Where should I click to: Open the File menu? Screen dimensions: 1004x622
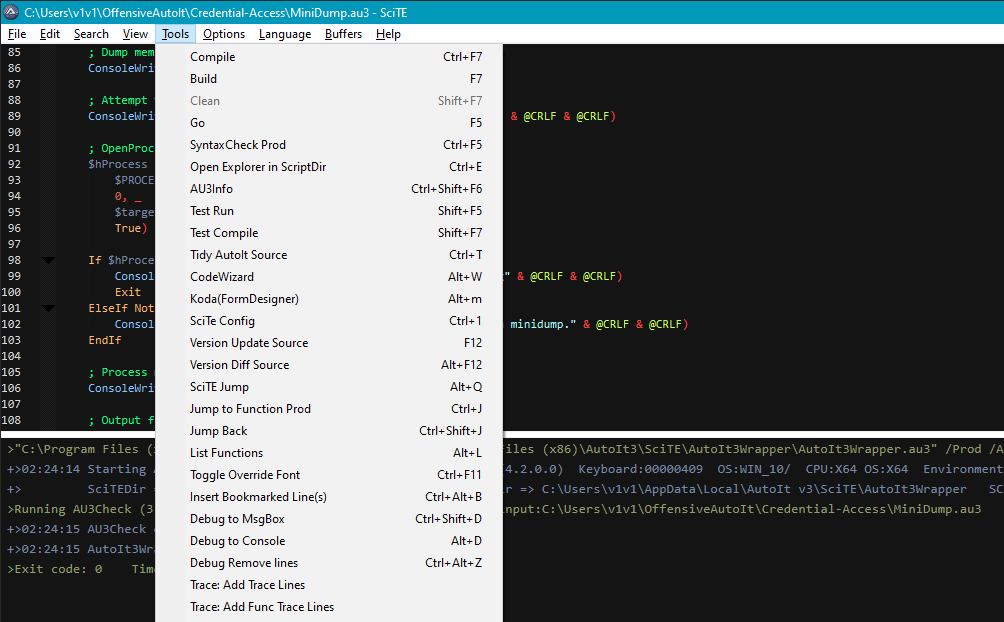point(17,34)
